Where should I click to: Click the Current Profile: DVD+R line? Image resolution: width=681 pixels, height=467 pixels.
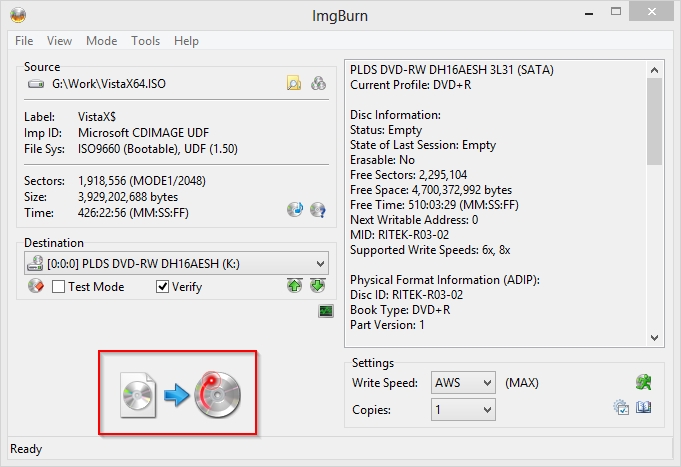[410, 85]
